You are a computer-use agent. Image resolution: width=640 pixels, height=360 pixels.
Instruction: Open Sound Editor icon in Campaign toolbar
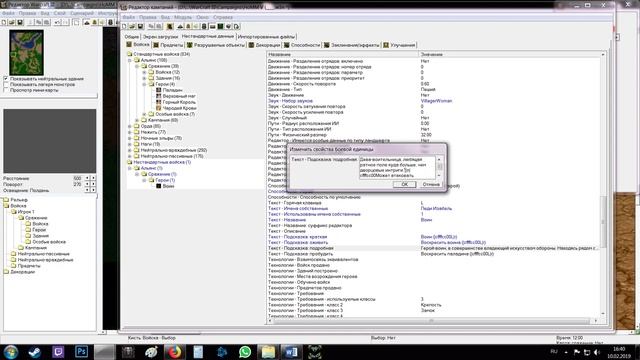(196, 27)
